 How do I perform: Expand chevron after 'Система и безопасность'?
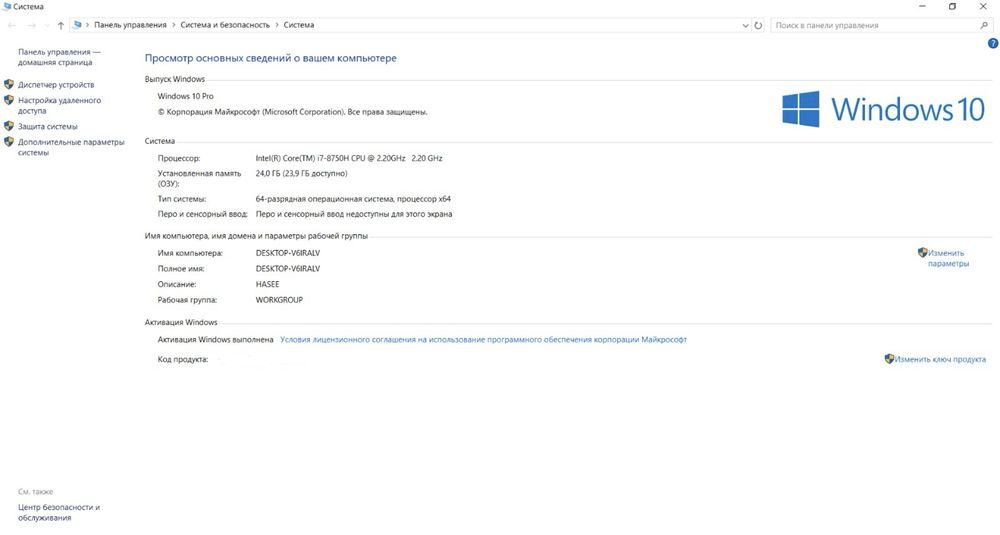point(277,25)
